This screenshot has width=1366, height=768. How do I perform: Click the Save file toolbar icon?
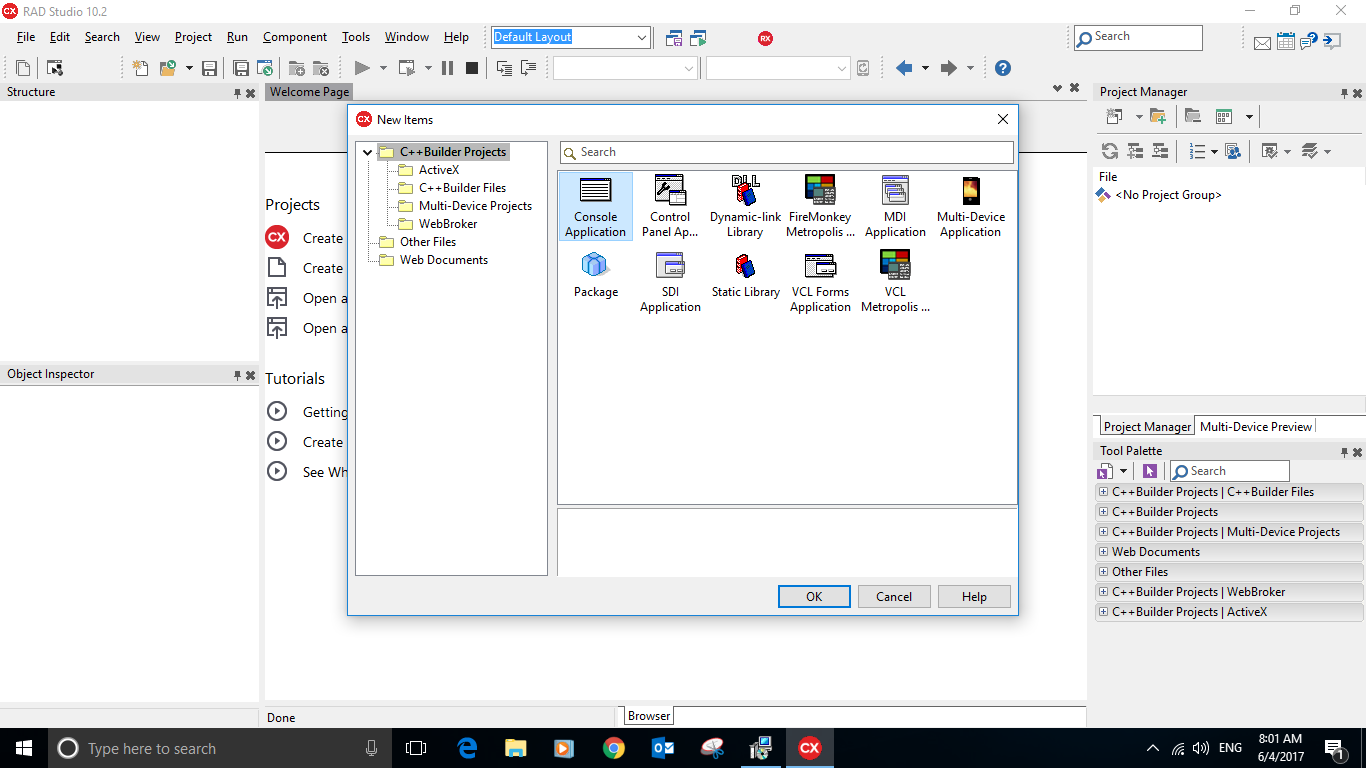click(209, 68)
